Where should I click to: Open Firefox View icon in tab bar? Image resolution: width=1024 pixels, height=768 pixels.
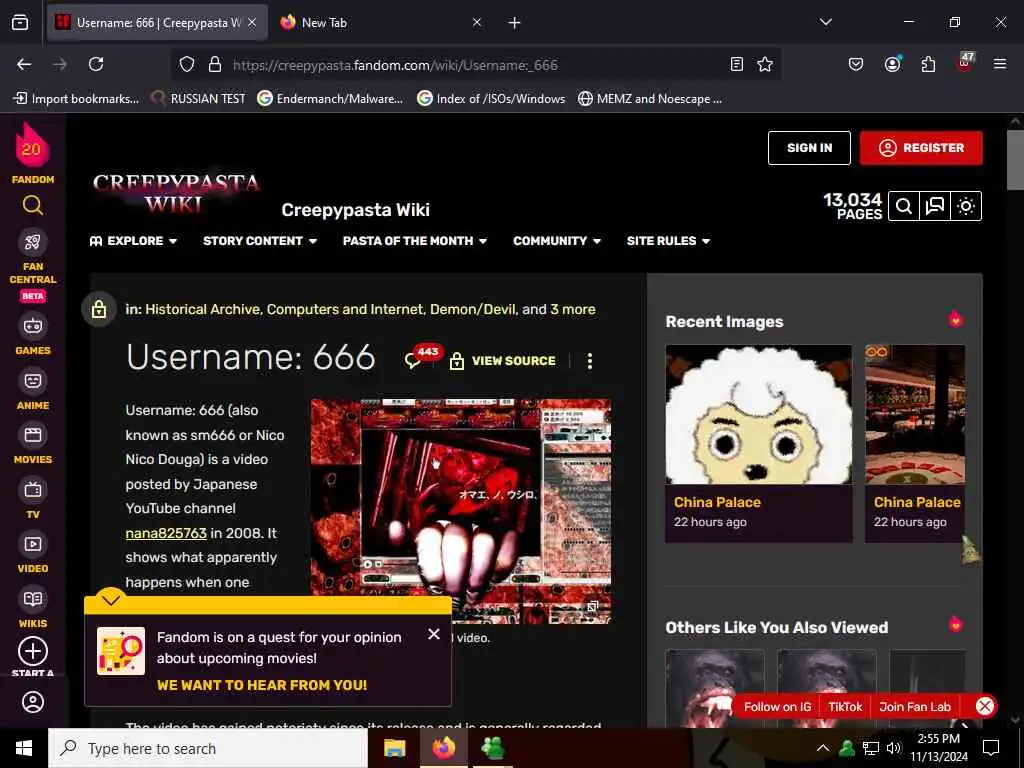click(20, 22)
